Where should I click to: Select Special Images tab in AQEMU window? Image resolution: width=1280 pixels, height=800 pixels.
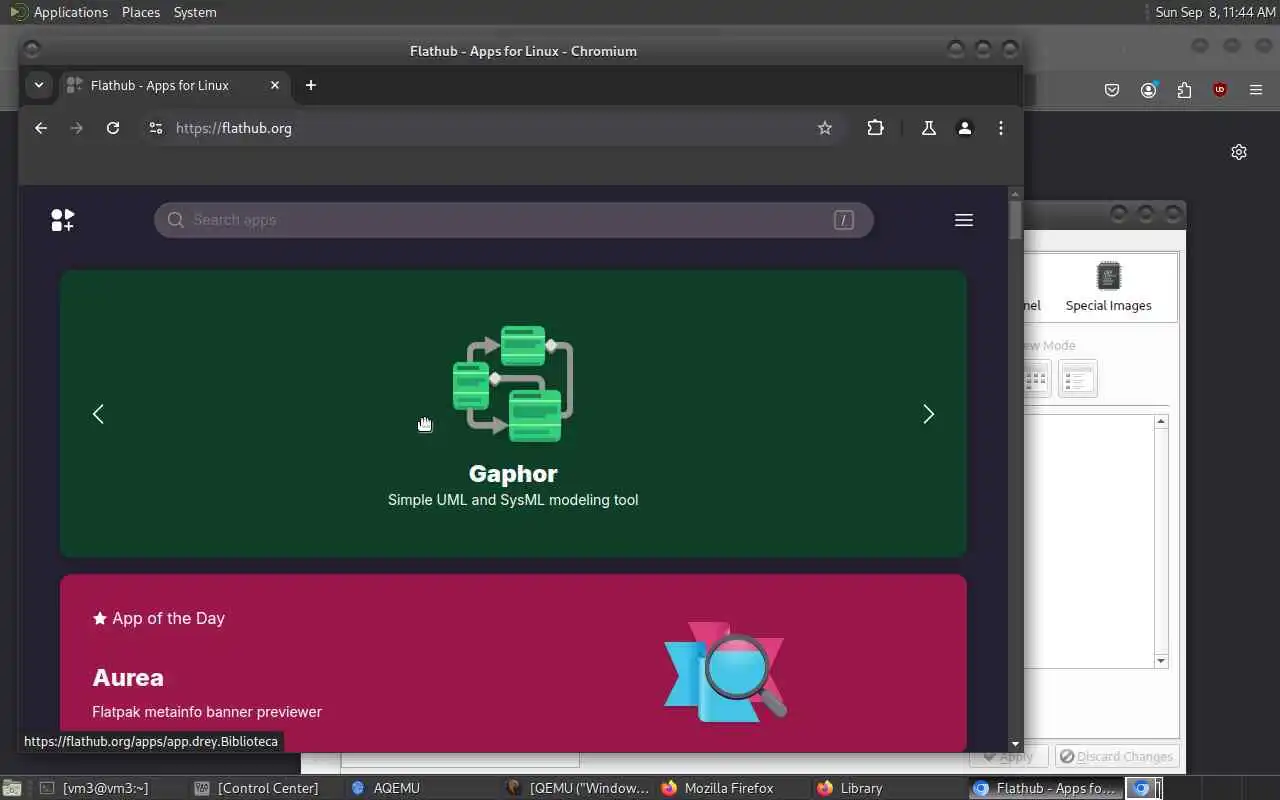1108,287
